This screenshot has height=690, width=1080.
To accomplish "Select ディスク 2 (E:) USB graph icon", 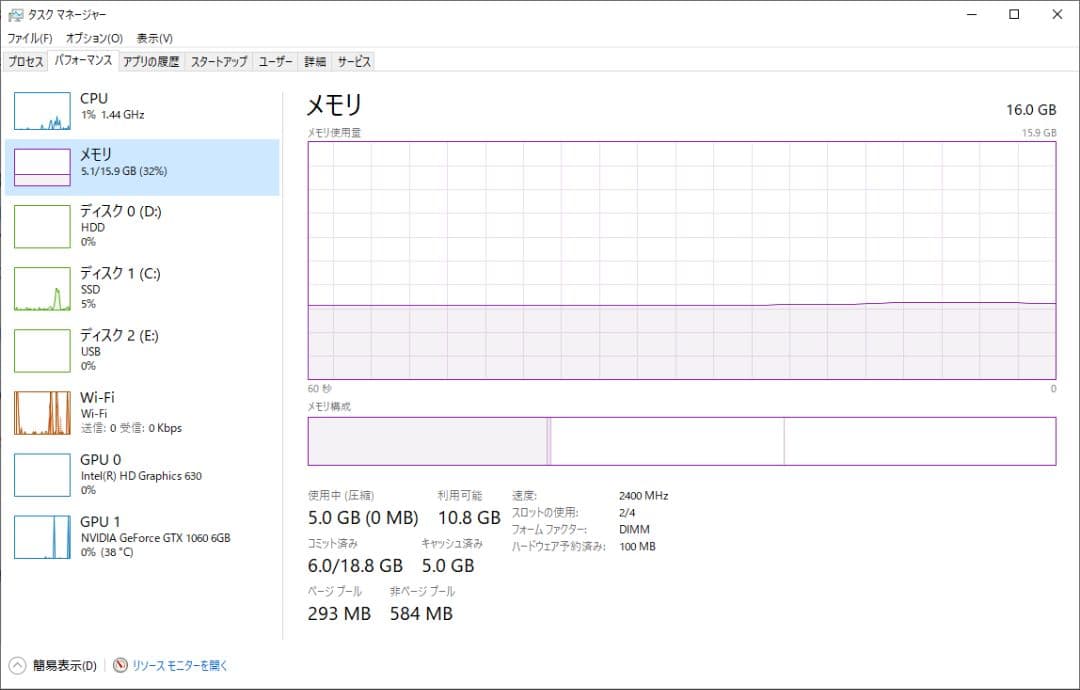I will (42, 350).
